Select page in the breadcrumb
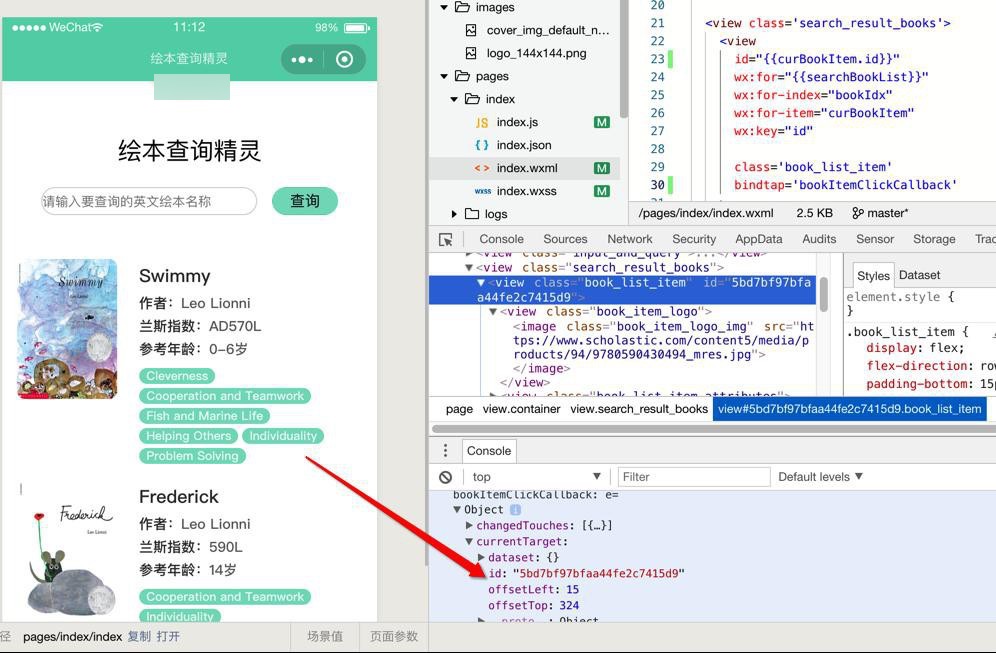The width and height of the screenshot is (996, 653). [x=459, y=409]
